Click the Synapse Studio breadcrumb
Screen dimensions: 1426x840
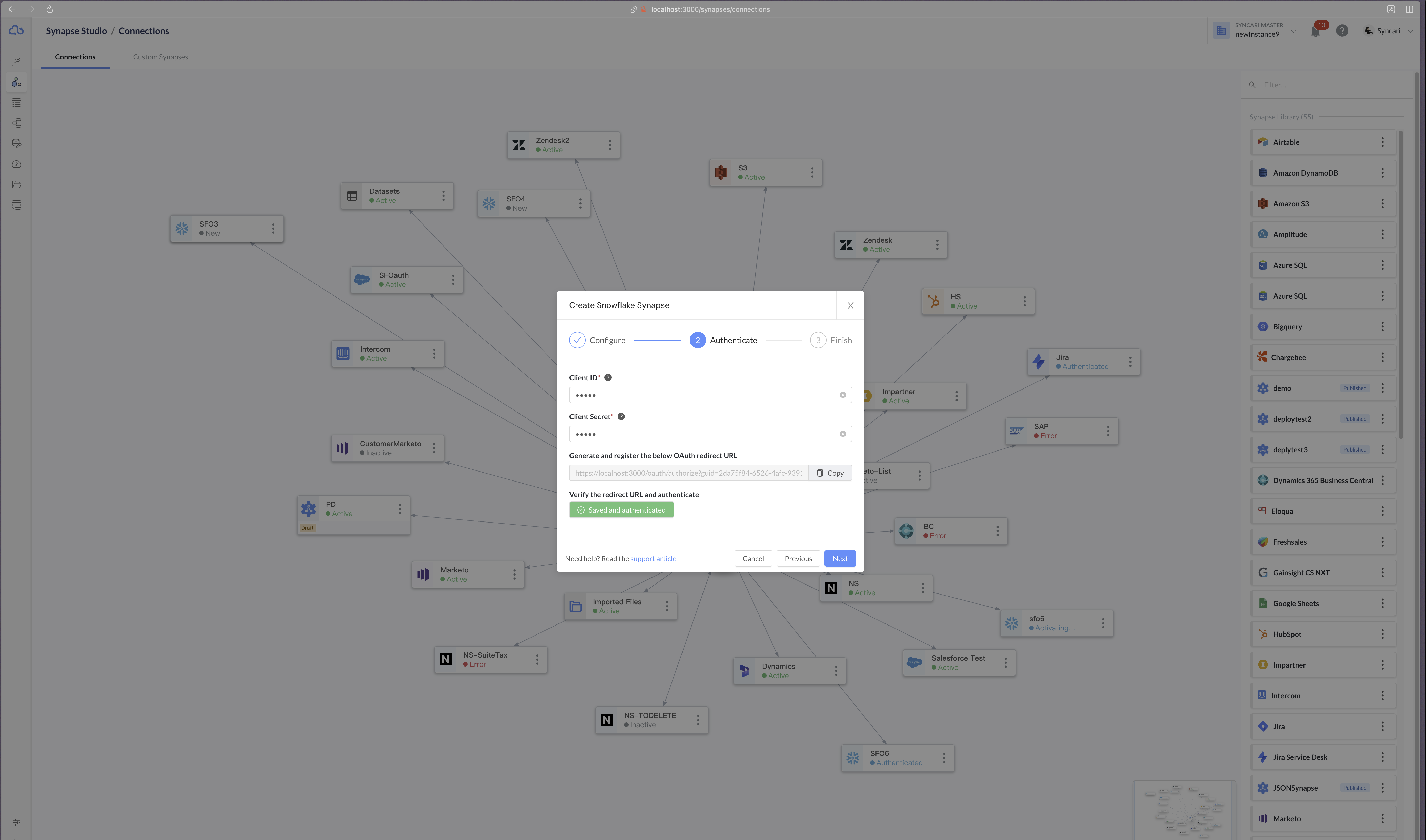click(x=76, y=30)
